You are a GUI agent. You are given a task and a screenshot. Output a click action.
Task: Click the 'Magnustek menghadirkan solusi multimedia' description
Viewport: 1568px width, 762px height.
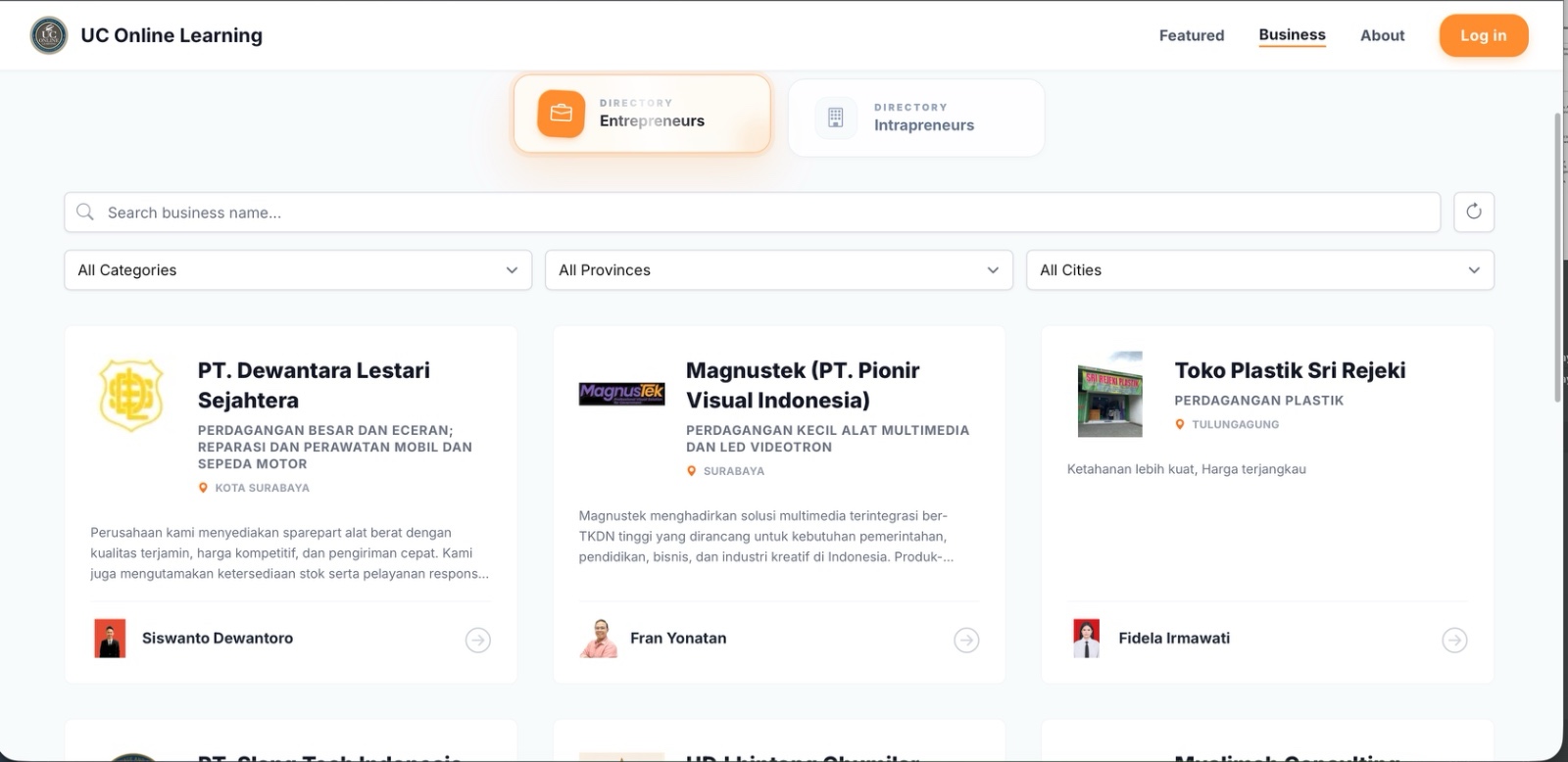click(x=765, y=537)
